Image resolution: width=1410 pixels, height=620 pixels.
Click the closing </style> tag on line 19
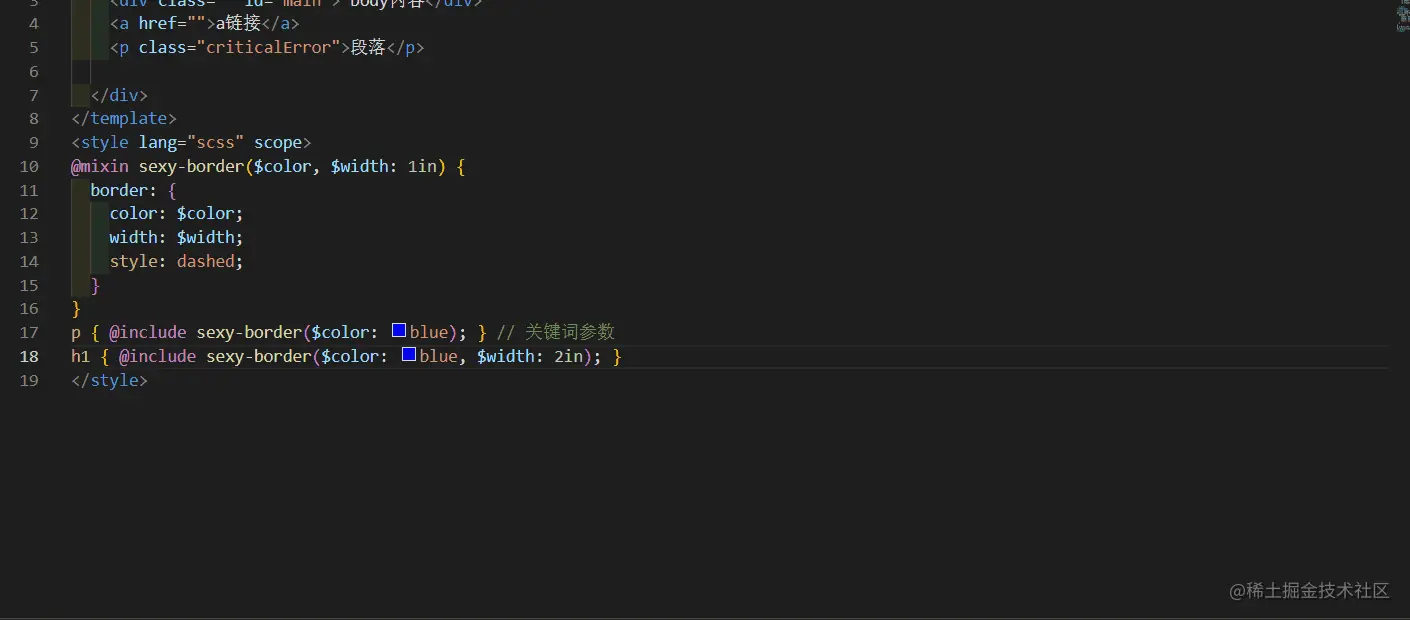pos(108,380)
